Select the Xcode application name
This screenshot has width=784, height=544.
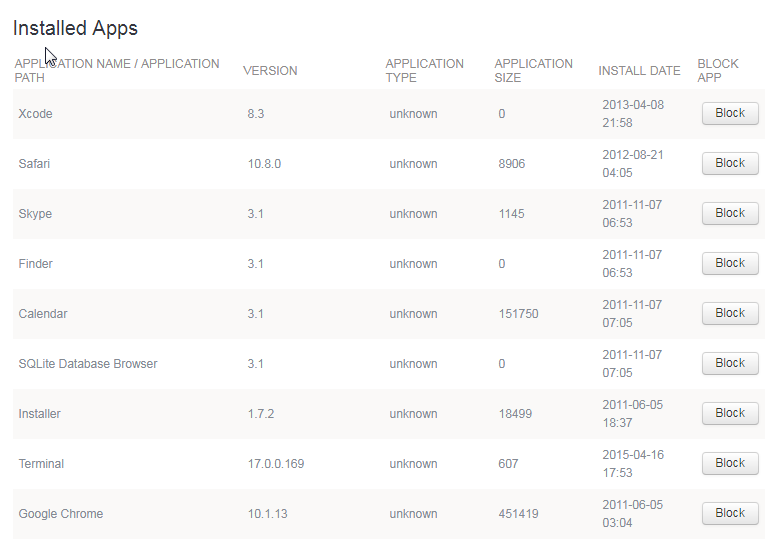36,114
